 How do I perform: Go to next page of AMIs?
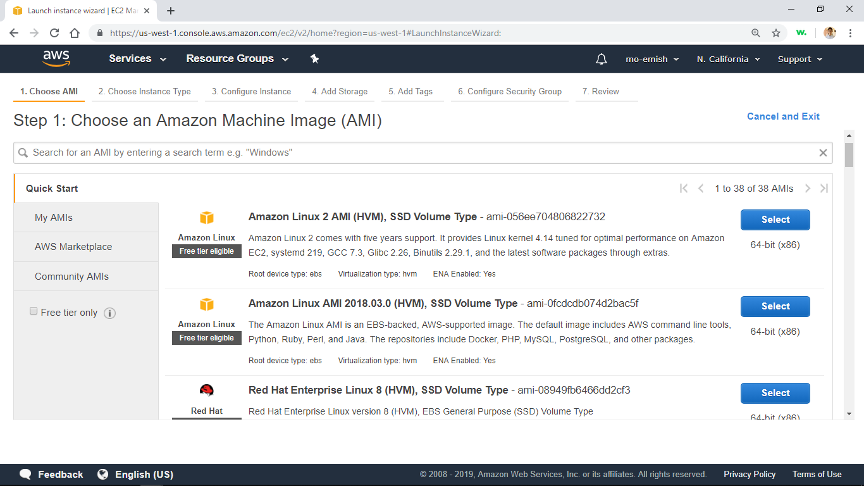(x=807, y=188)
